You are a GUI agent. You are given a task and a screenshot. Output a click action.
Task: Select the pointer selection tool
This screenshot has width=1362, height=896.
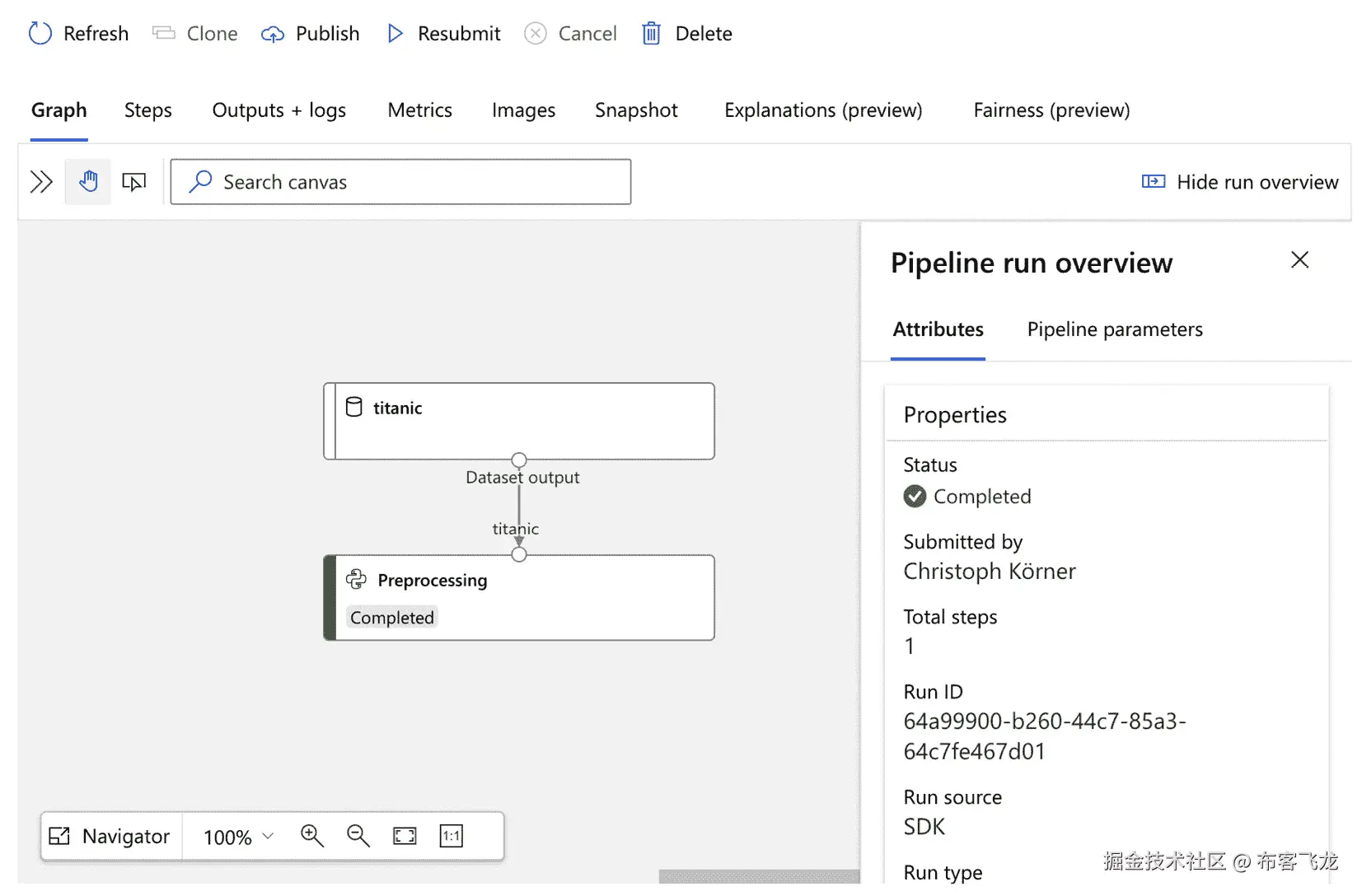(x=133, y=182)
